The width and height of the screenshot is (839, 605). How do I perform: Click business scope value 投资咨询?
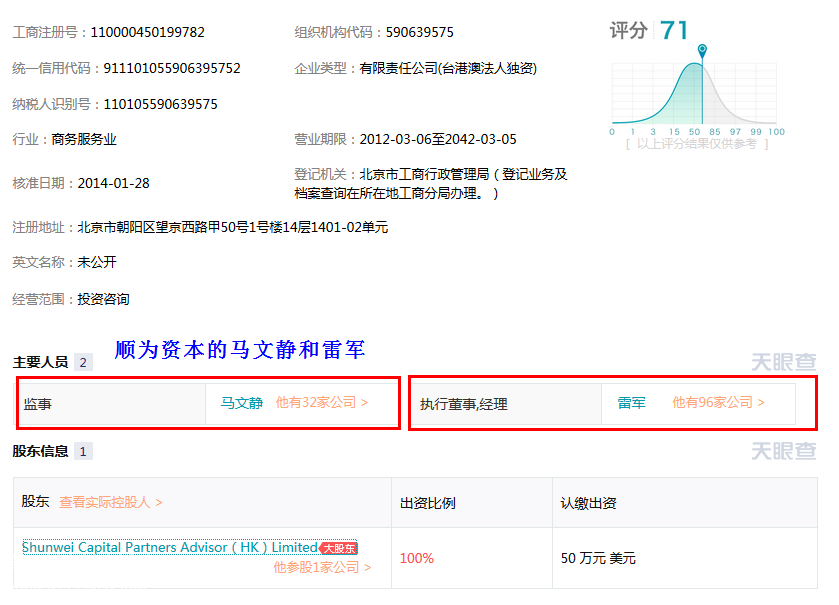point(103,299)
